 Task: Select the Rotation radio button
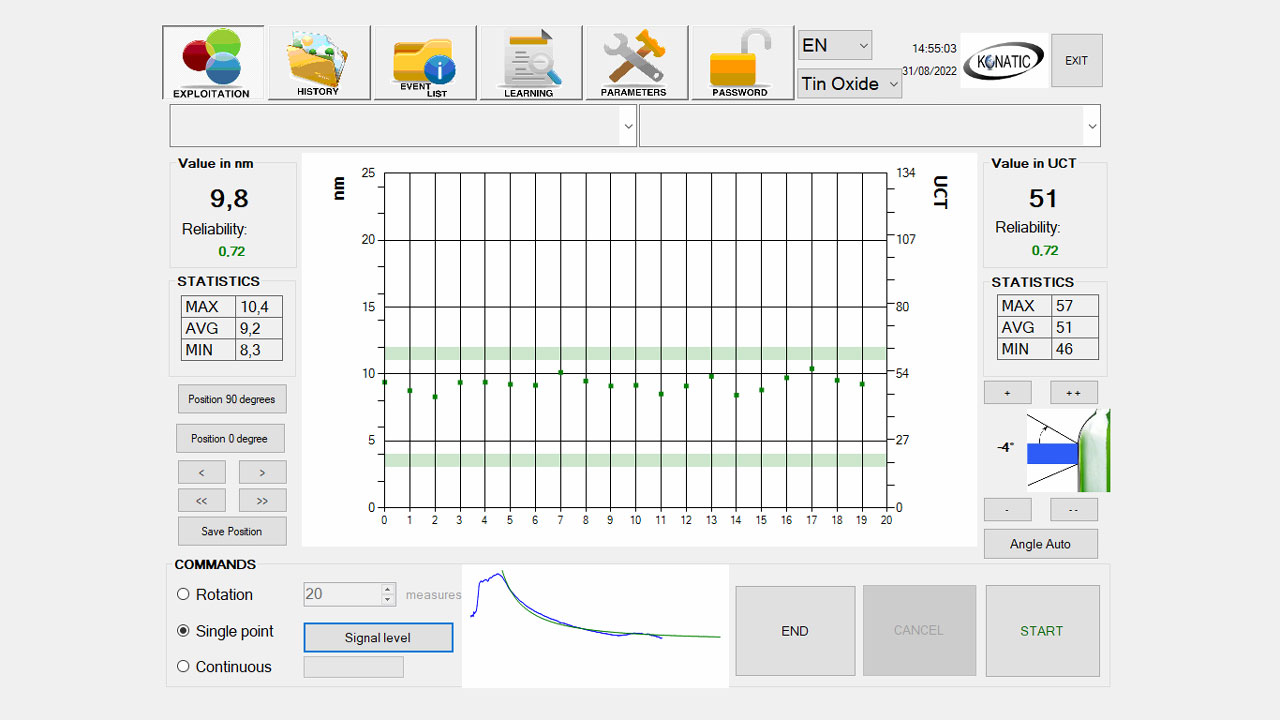click(x=183, y=594)
